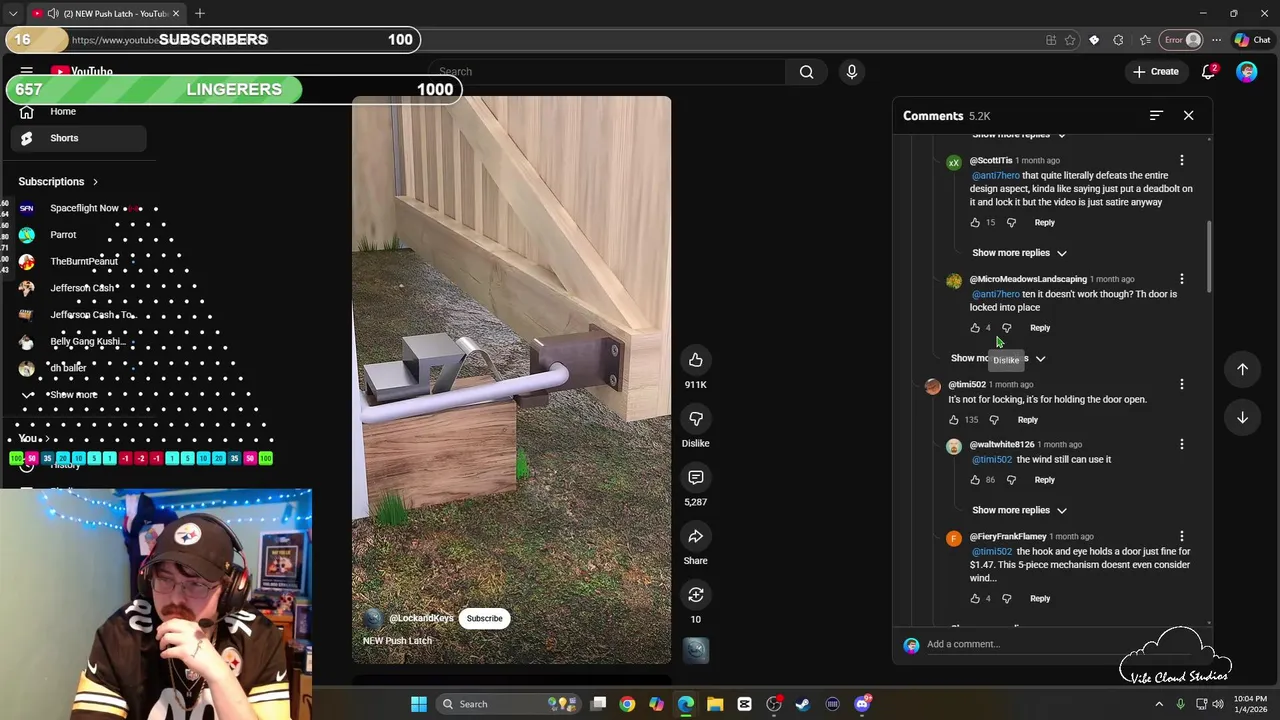
Task: Like @ScottlTis's reply with 15 likes
Action: click(975, 223)
